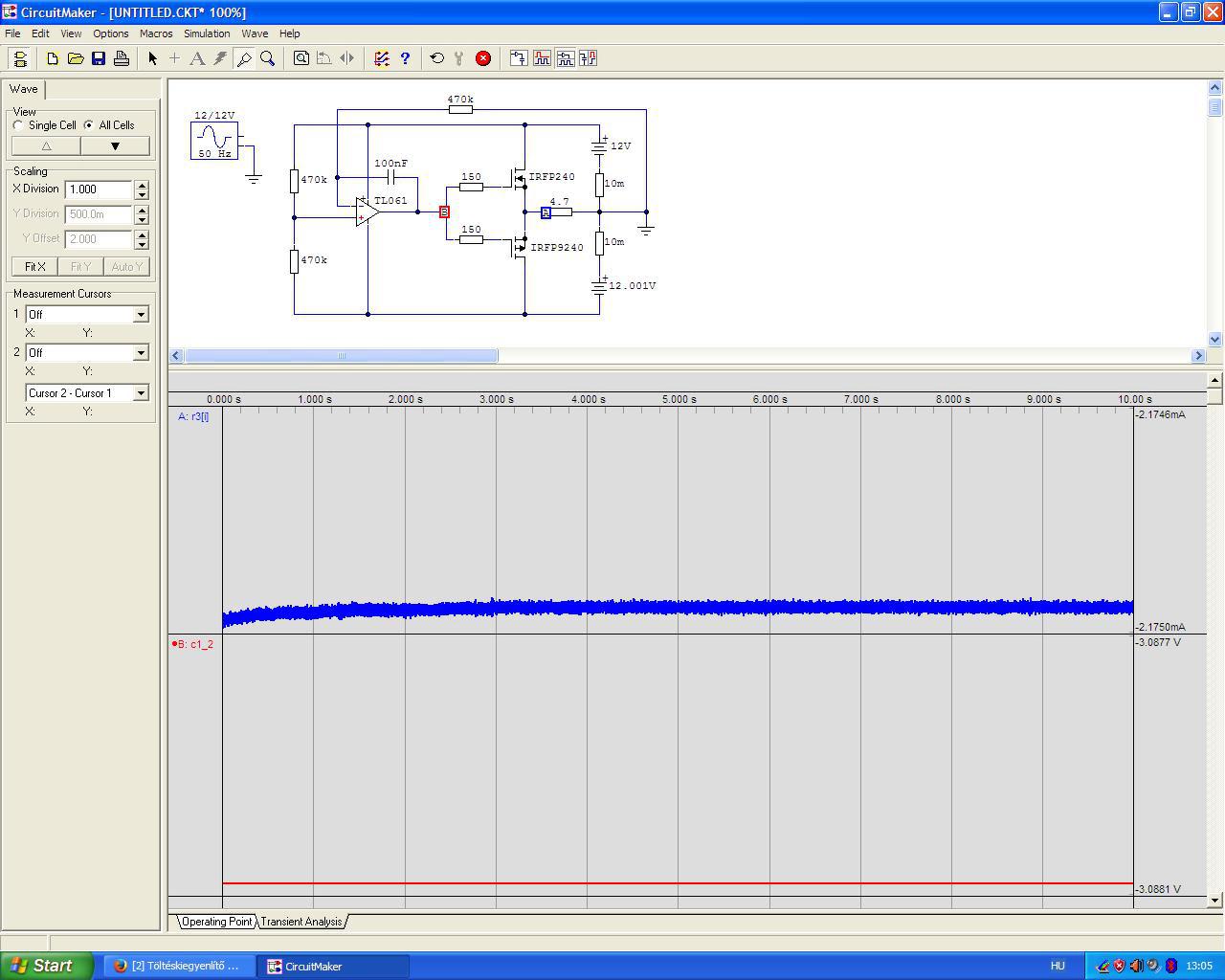Create a new file with the blank page icon
1225x980 pixels.
53,58
